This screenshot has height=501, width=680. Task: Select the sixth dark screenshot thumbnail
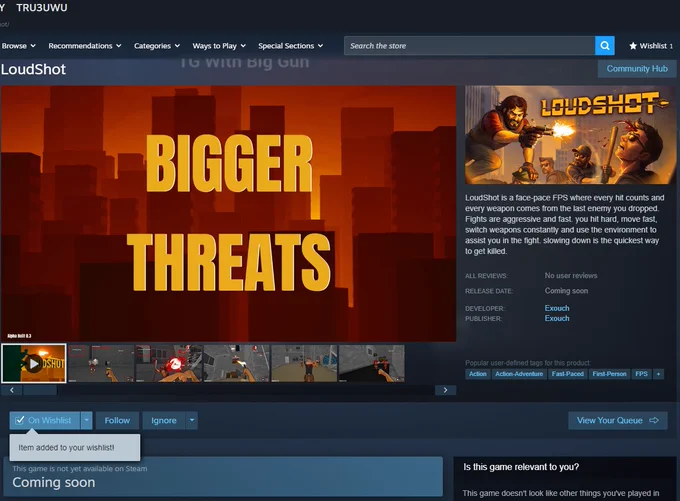tap(372, 363)
